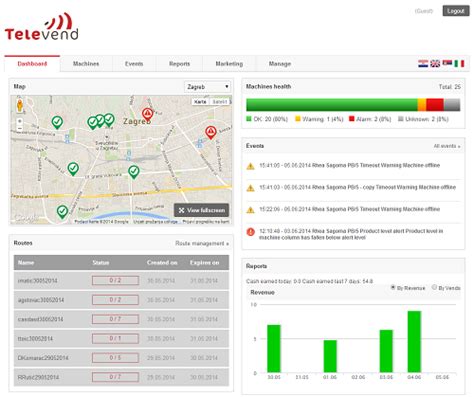This screenshot has width=474, height=397.
Task: Open All events link in Events panel
Action: click(x=447, y=146)
